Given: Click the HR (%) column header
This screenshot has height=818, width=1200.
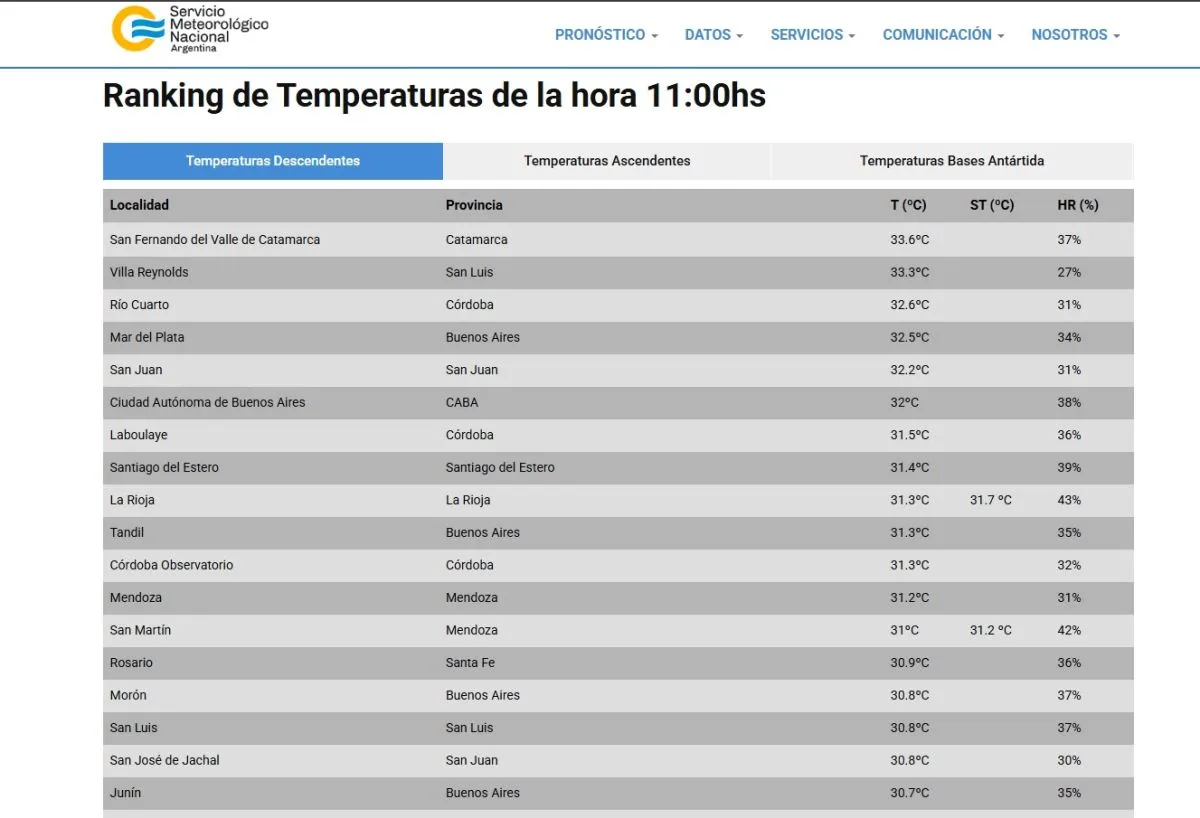Looking at the screenshot, I should [x=1077, y=205].
